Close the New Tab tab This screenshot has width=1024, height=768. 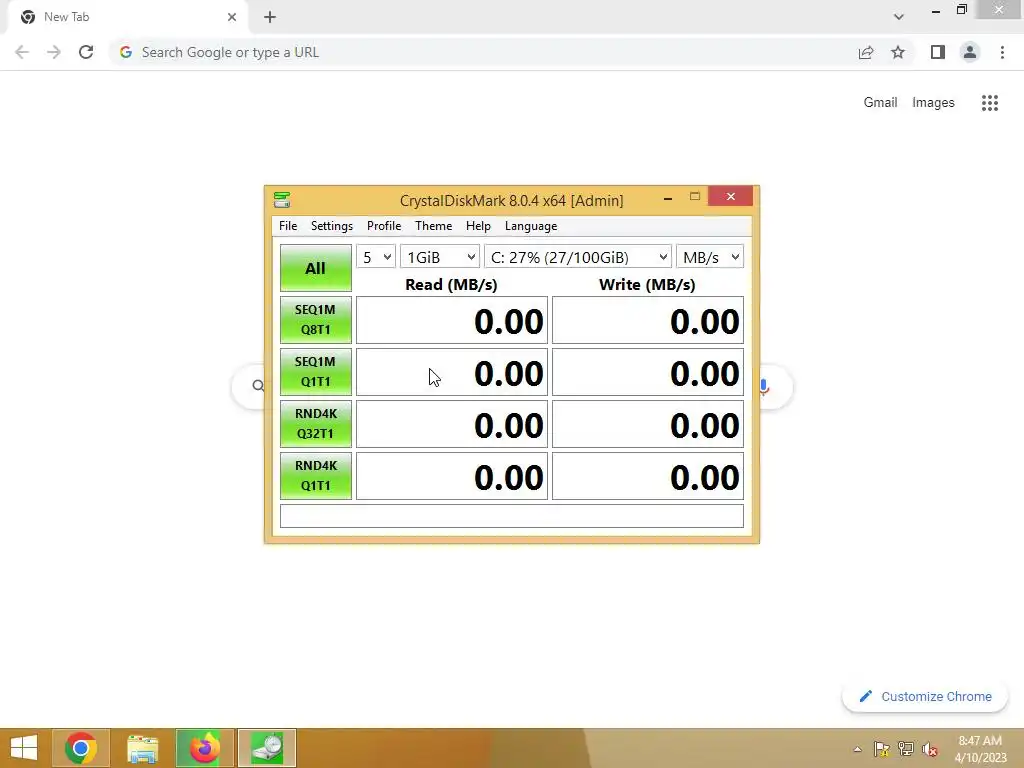232,17
